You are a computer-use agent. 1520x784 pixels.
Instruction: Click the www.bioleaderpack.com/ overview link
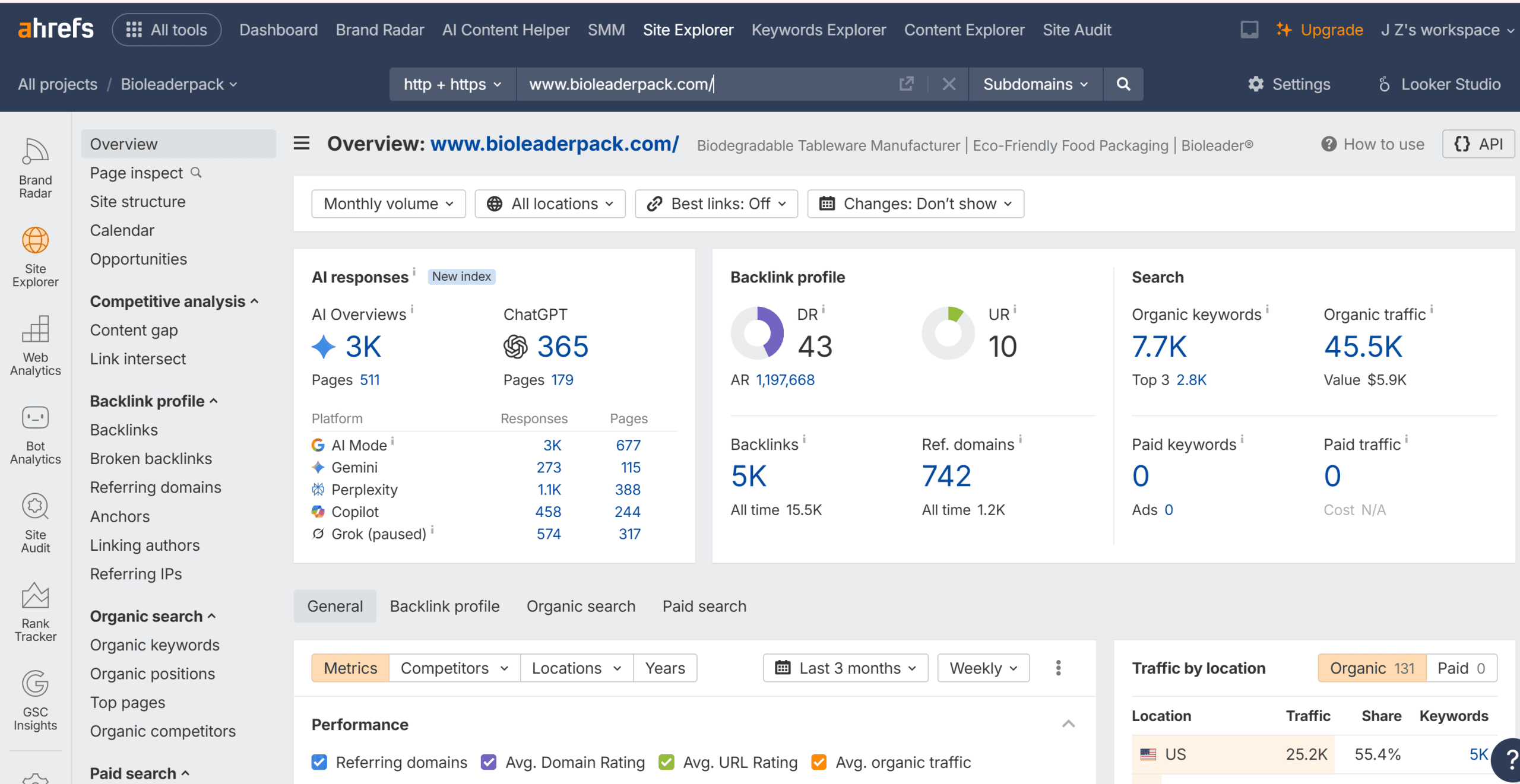click(554, 144)
